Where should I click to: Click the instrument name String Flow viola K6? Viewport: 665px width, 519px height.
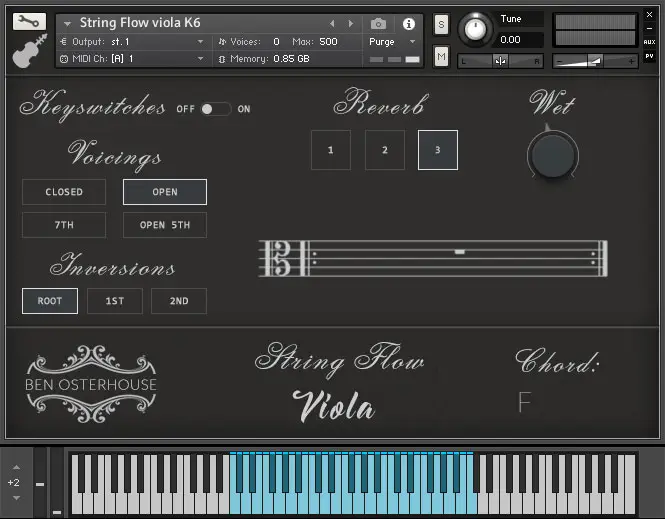click(140, 22)
